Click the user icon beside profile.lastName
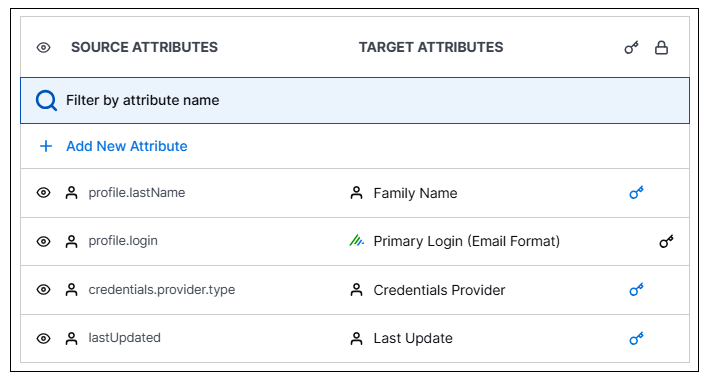The width and height of the screenshot is (705, 381). pyautogui.click(x=71, y=193)
